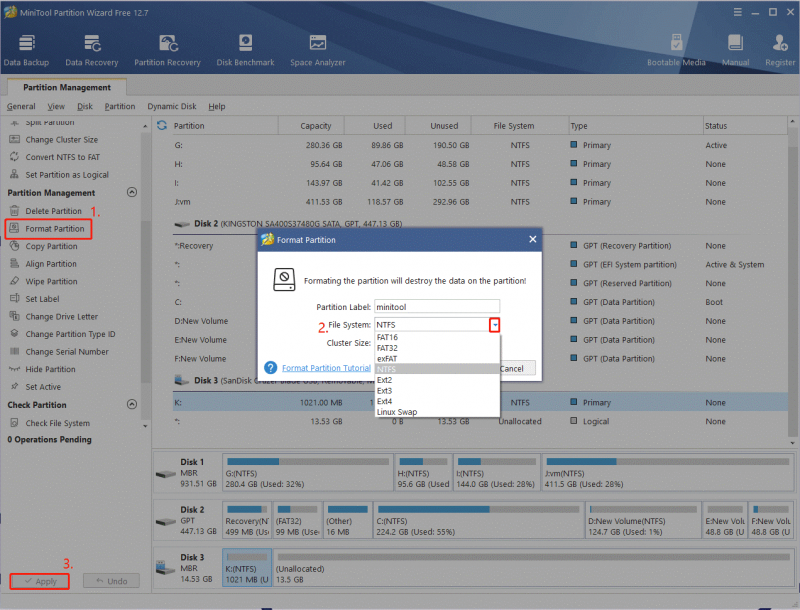Open the Manual from the toolbar
The height and width of the screenshot is (610, 800).
coord(735,50)
